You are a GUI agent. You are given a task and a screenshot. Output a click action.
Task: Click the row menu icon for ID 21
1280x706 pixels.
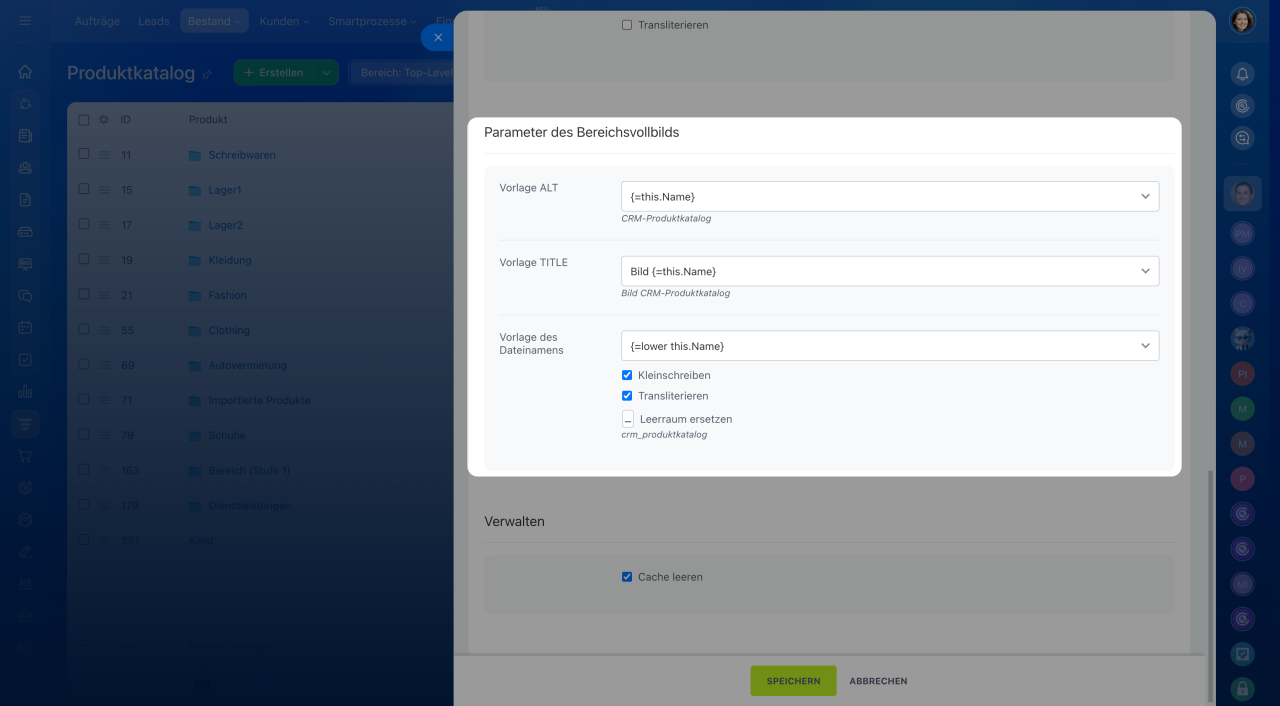[104, 295]
